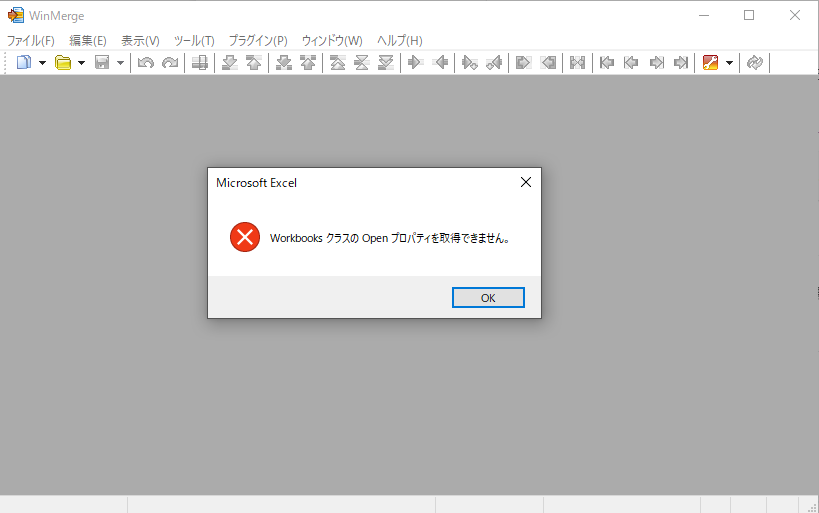Click the Auto Merge icon
Image resolution: width=819 pixels, height=513 pixels.
point(577,63)
